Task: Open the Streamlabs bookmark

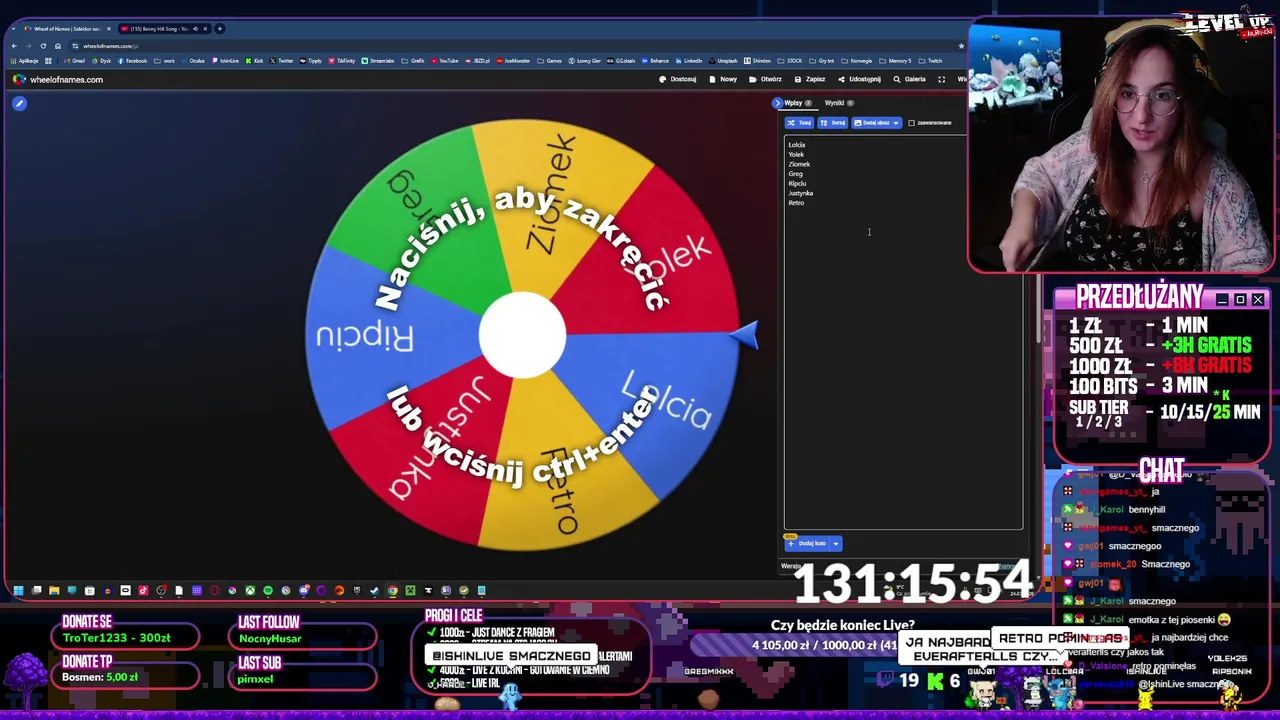Action: tap(378, 61)
